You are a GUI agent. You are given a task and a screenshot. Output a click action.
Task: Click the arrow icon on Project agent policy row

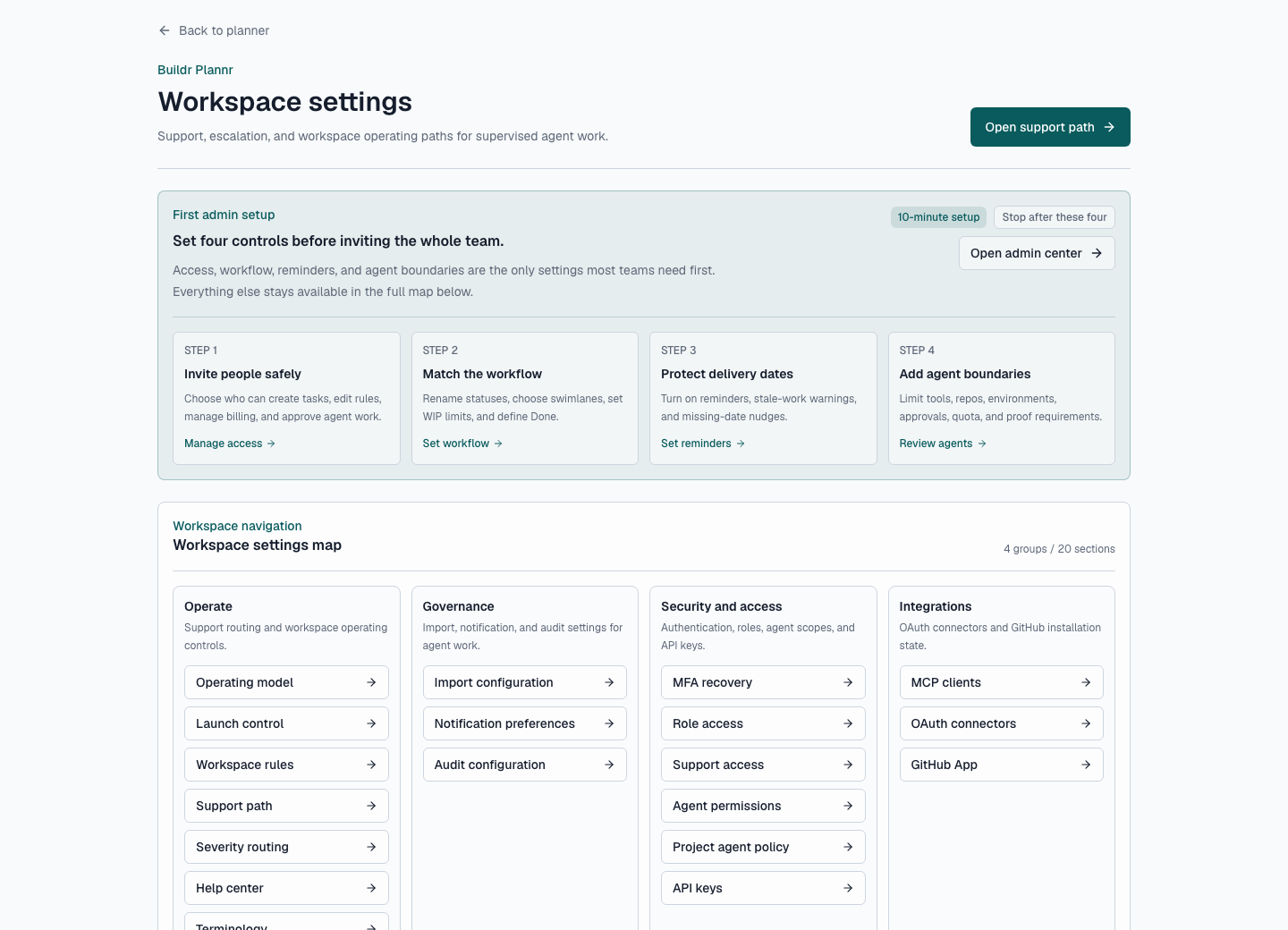[848, 847]
